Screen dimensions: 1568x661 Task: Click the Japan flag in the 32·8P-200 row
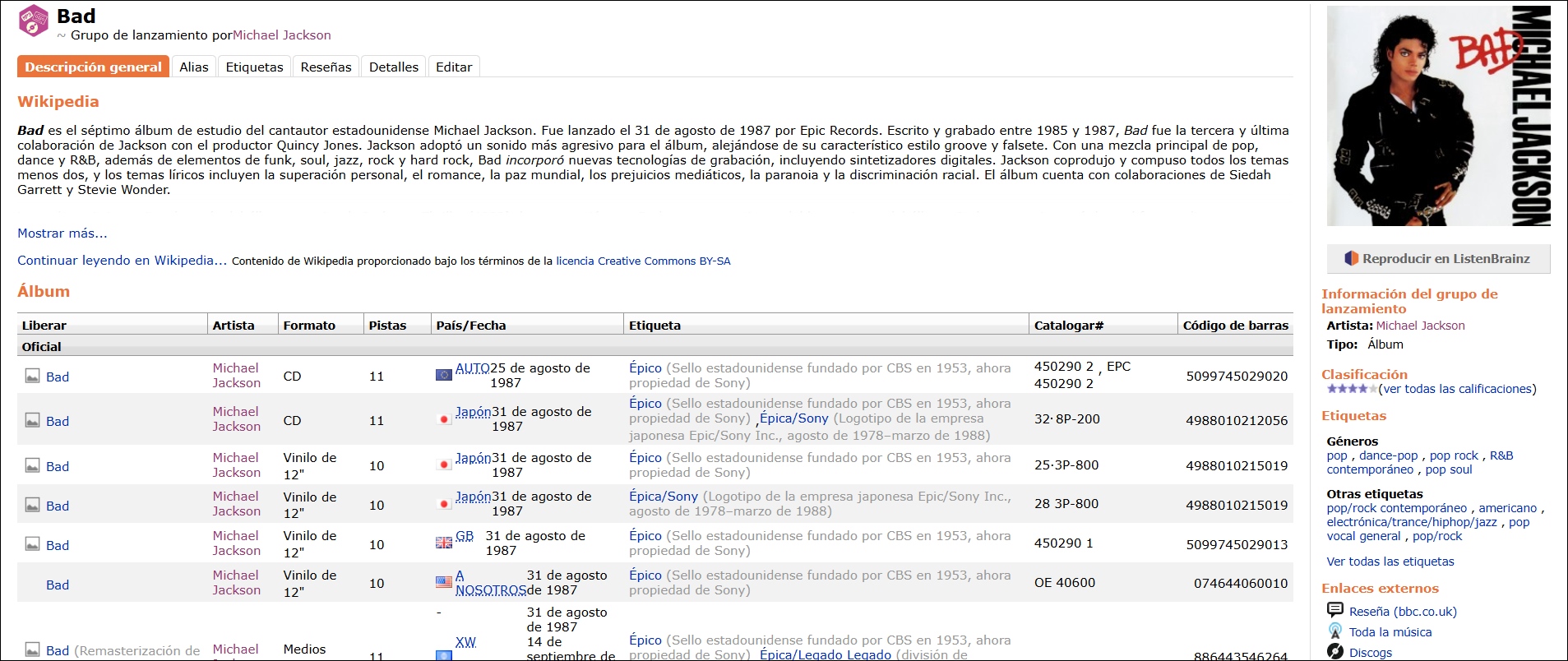pos(444,419)
